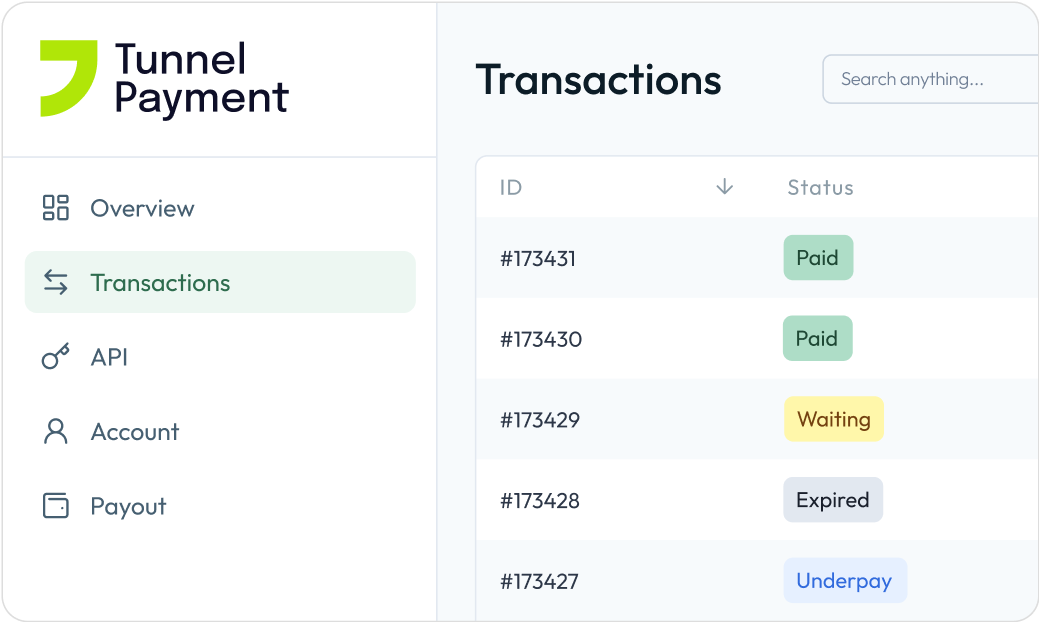Click the Waiting badge on #173429
1039x622 pixels.
[833, 419]
